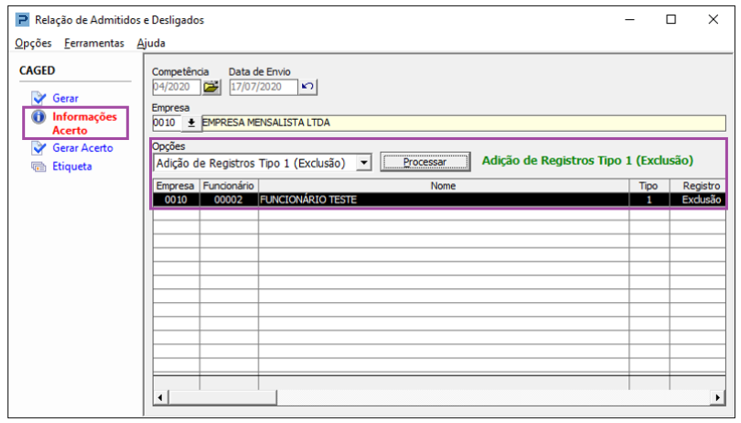Click the Data de Envio field
741x423 pixels.
[x=263, y=87]
